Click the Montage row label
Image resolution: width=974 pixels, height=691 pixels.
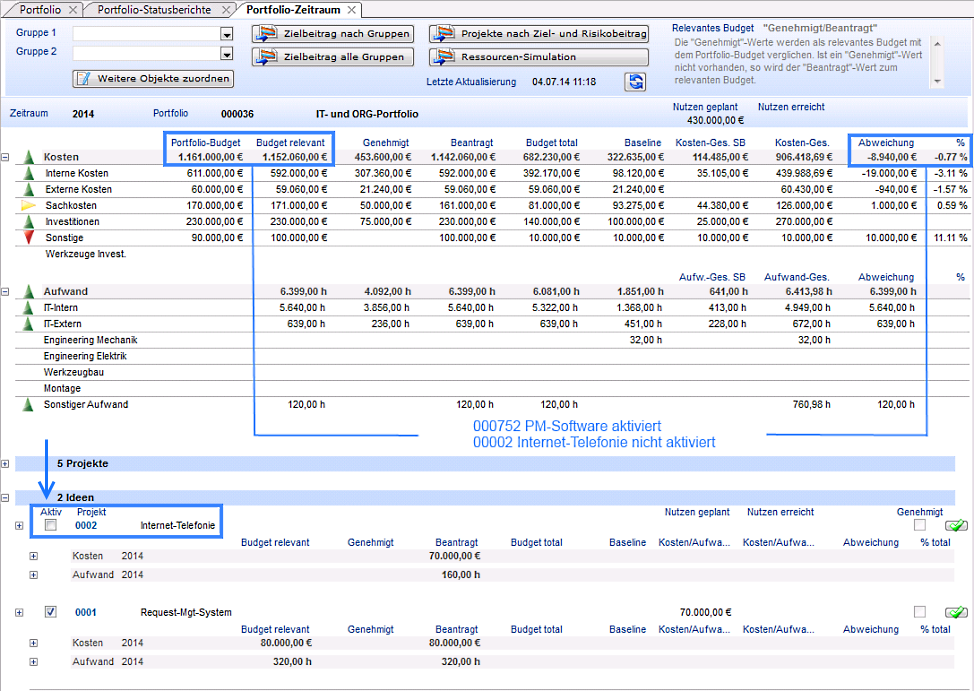62,388
